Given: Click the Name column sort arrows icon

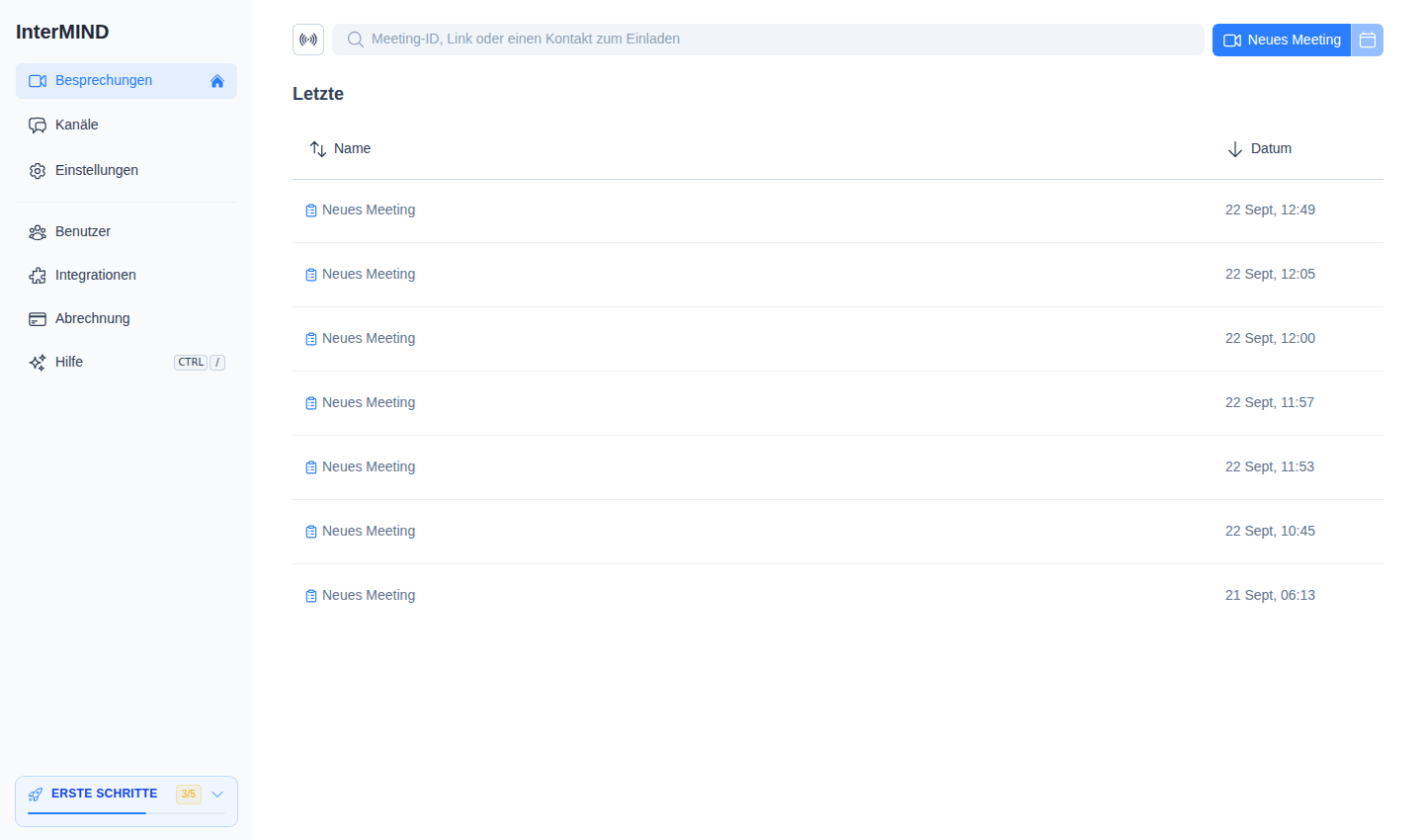Looking at the screenshot, I should pyautogui.click(x=318, y=148).
